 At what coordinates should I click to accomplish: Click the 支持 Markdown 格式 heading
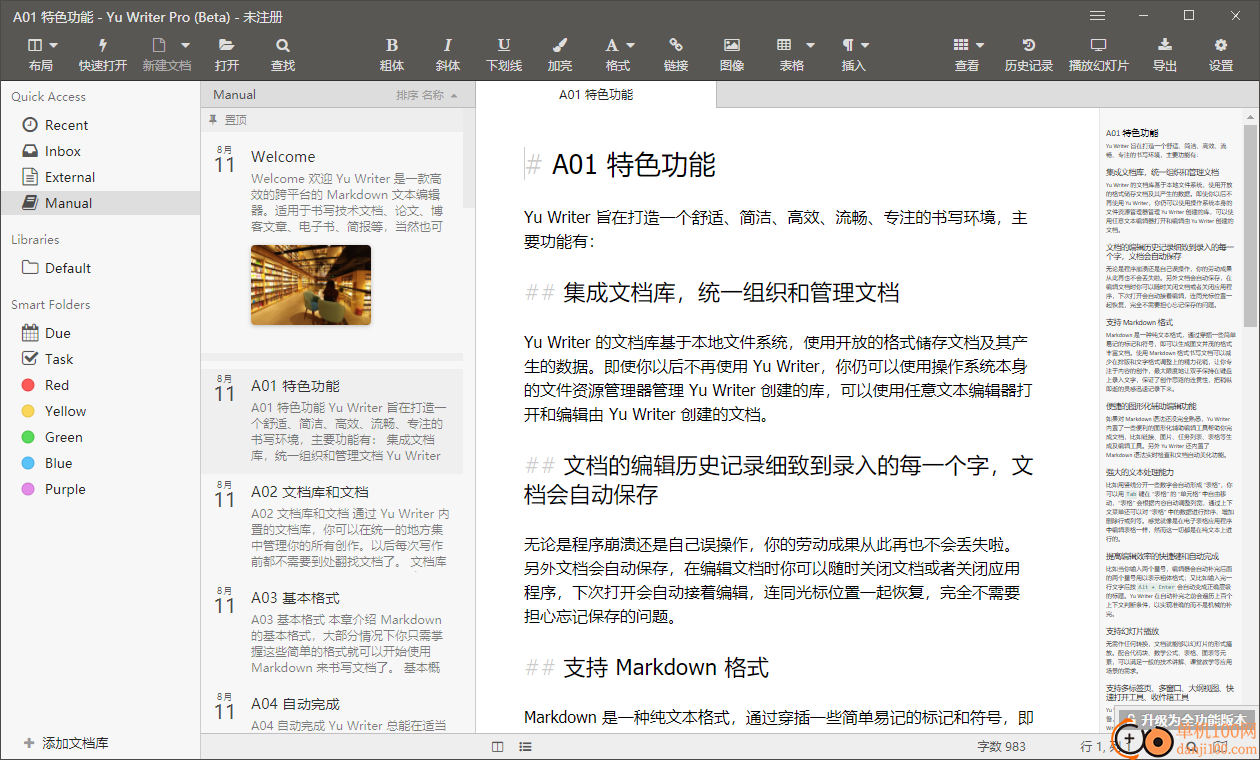click(666, 667)
